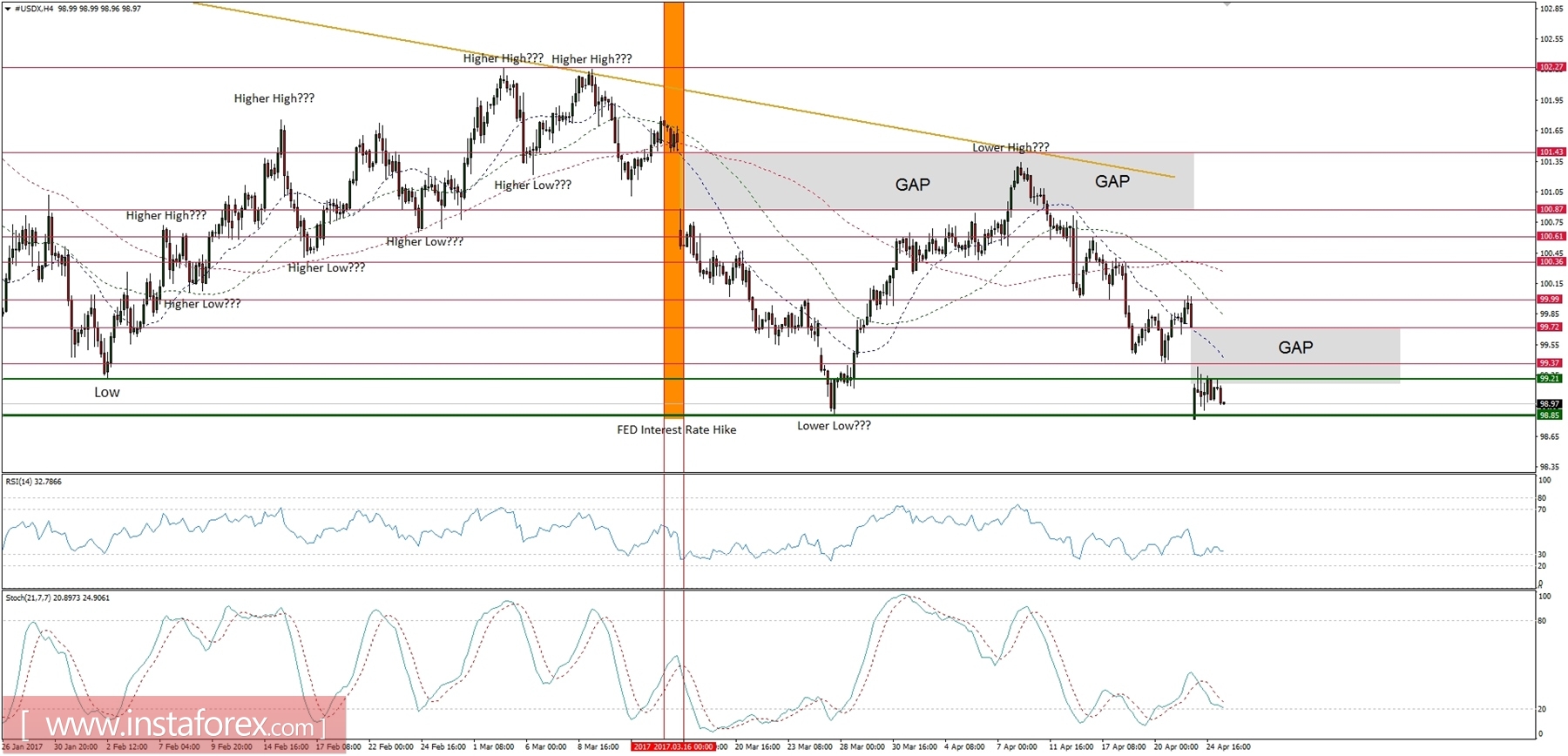Click the green 99.21 price label
Screen dimensions: 1568x756
1550,378
